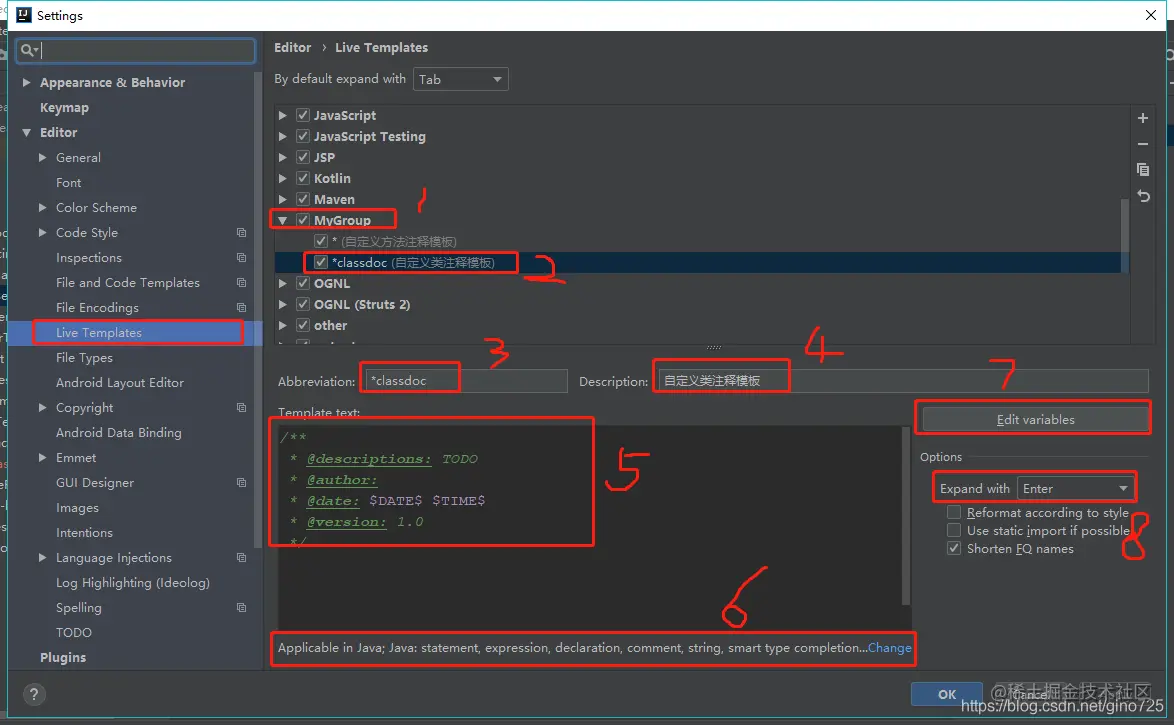Click project-level icon beside File Encodings

point(241,308)
